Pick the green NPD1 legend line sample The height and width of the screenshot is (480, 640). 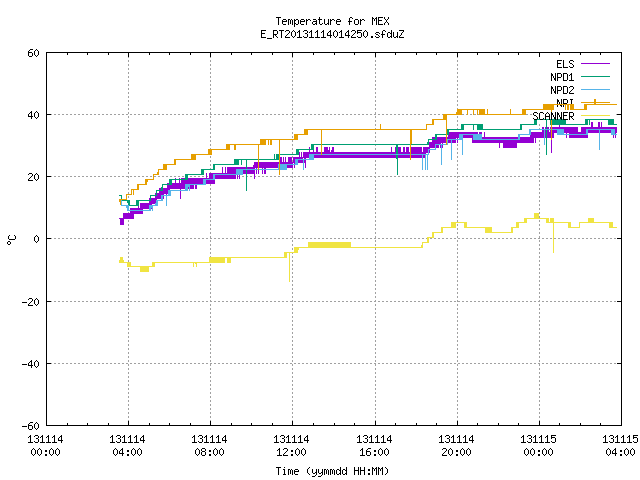coord(596,76)
